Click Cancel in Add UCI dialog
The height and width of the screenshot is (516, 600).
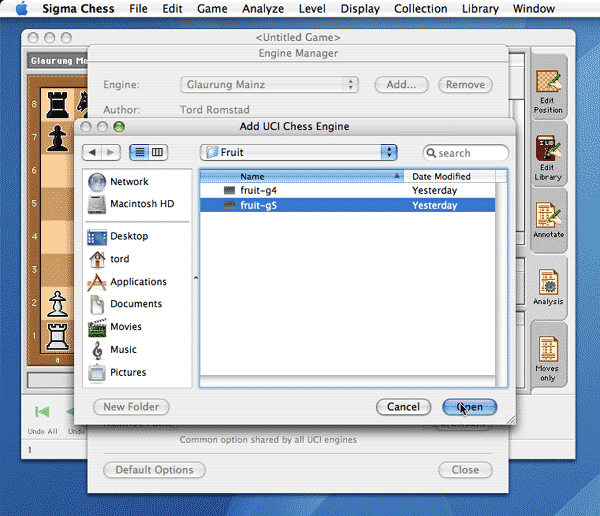point(403,407)
